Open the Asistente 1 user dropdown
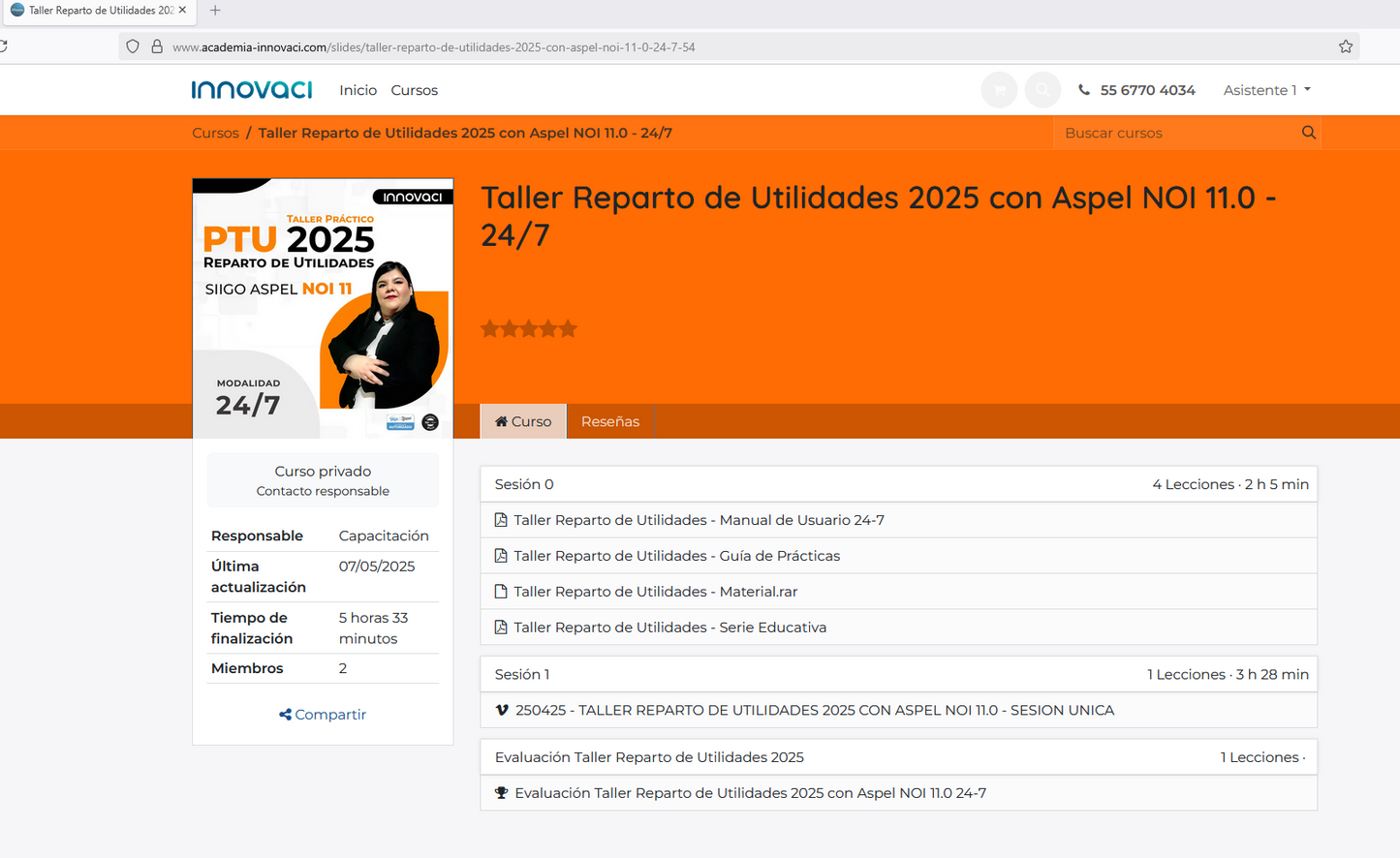This screenshot has width=1400, height=858. pos(1267,90)
